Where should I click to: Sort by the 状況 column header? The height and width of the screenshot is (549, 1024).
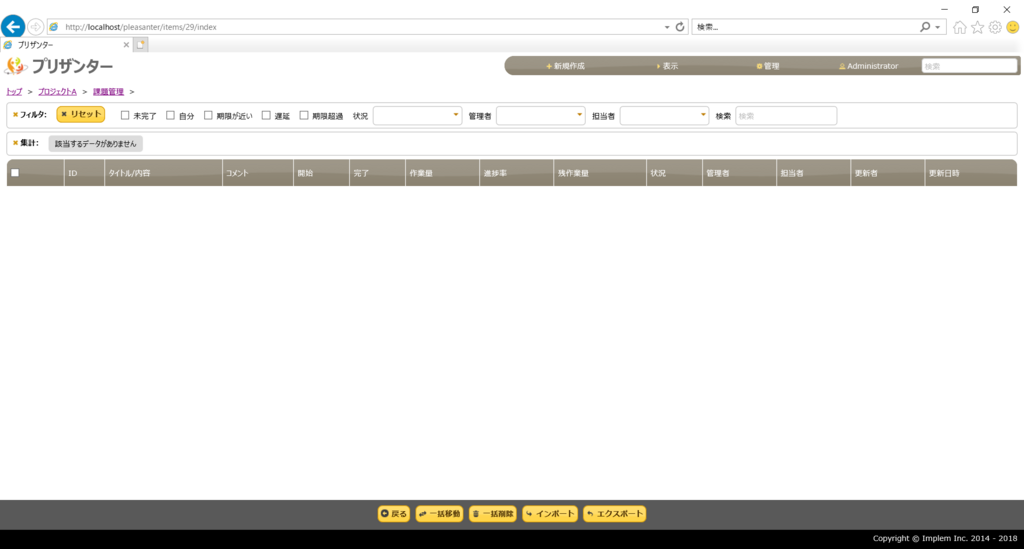675,173
